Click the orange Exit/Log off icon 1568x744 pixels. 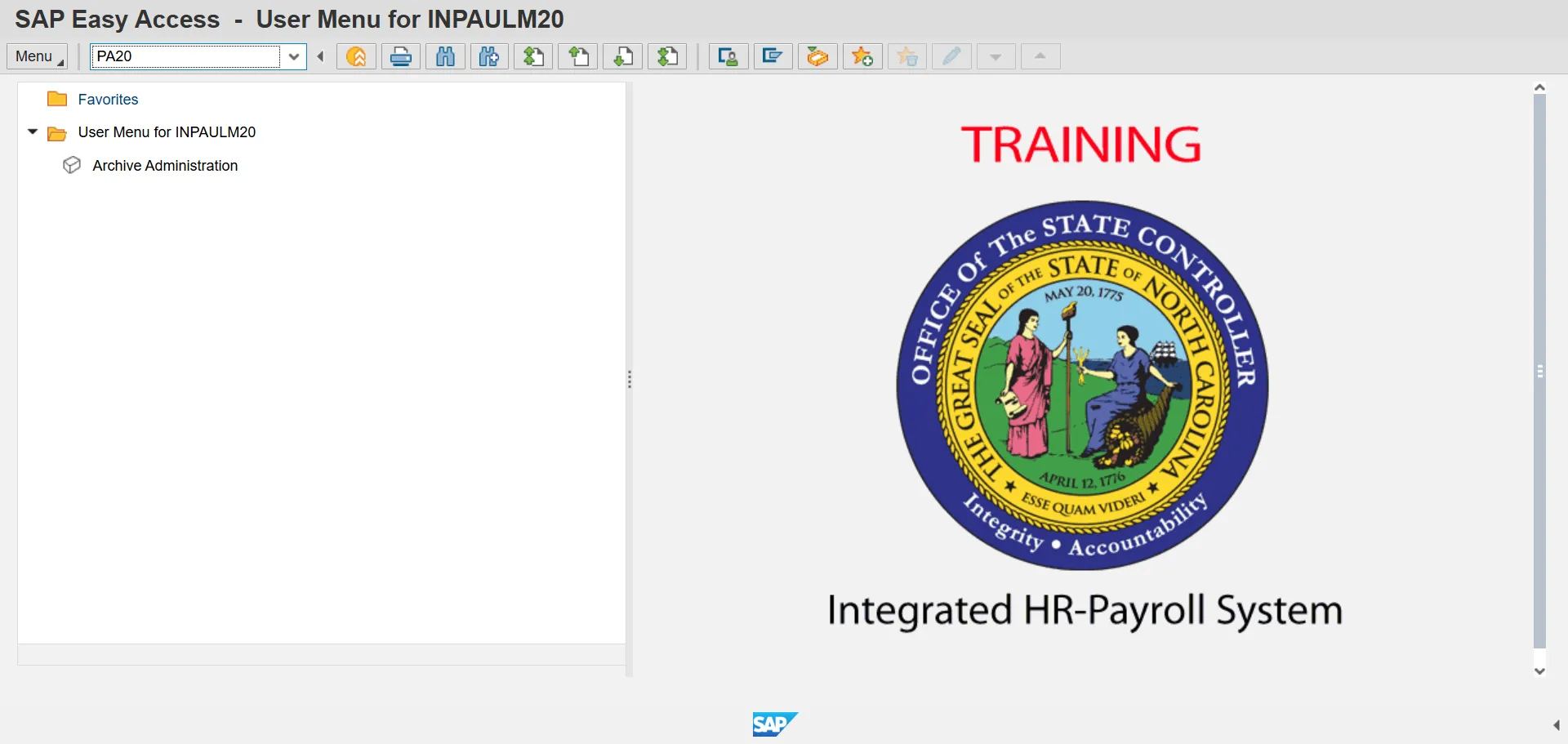(x=356, y=56)
